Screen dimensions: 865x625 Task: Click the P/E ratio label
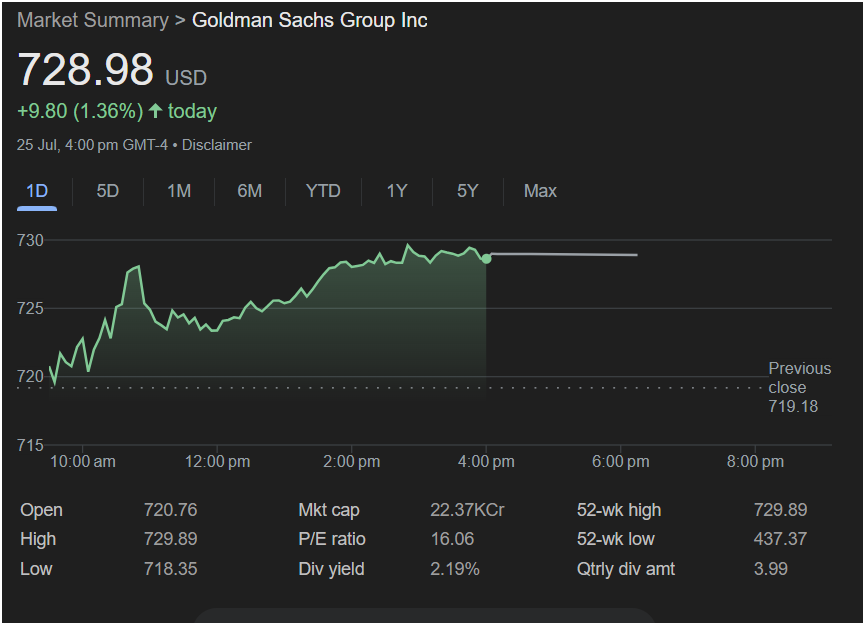pyautogui.click(x=332, y=539)
